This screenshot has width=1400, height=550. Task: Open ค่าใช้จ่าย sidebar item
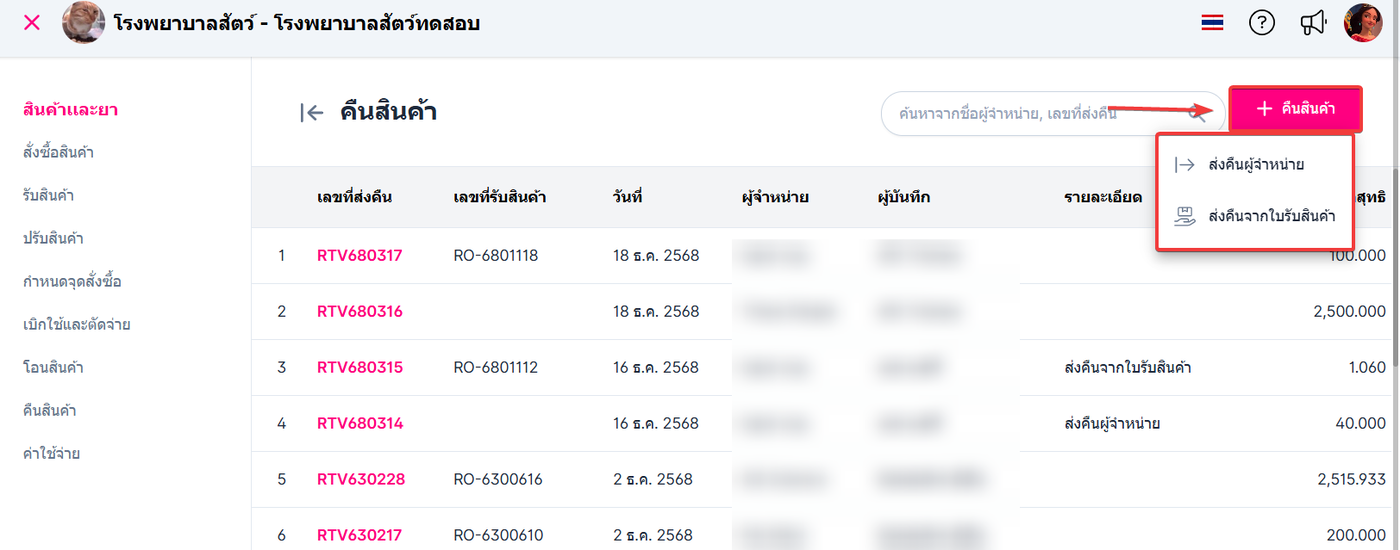pos(51,453)
